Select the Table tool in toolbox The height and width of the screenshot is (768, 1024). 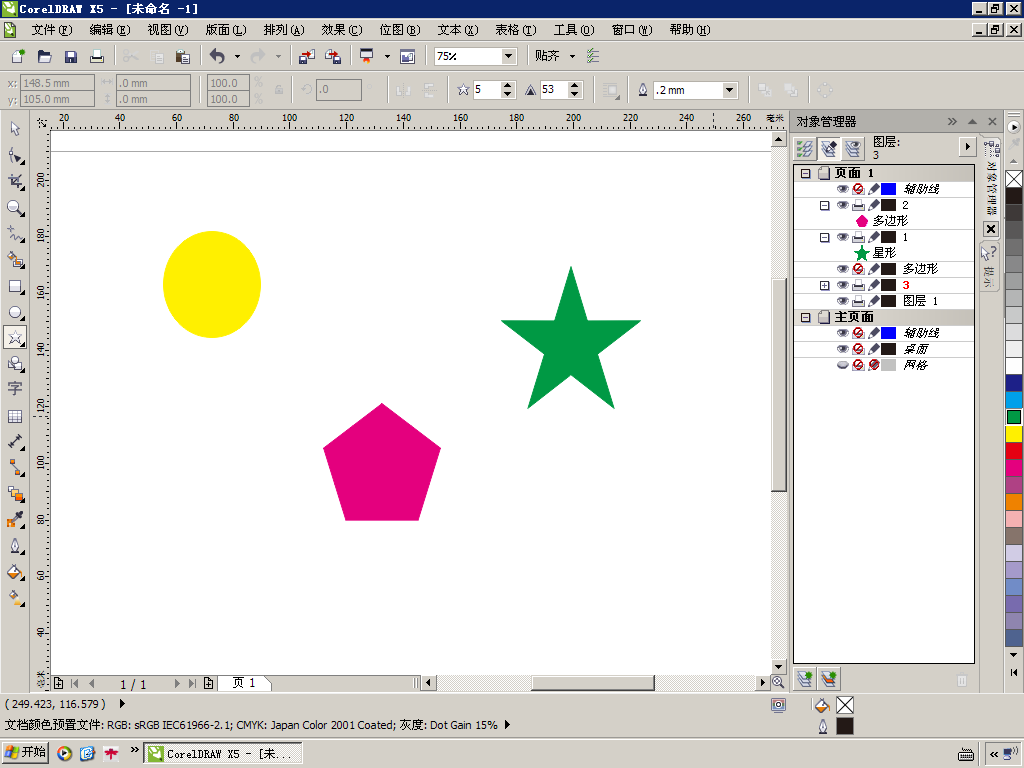[x=15, y=417]
